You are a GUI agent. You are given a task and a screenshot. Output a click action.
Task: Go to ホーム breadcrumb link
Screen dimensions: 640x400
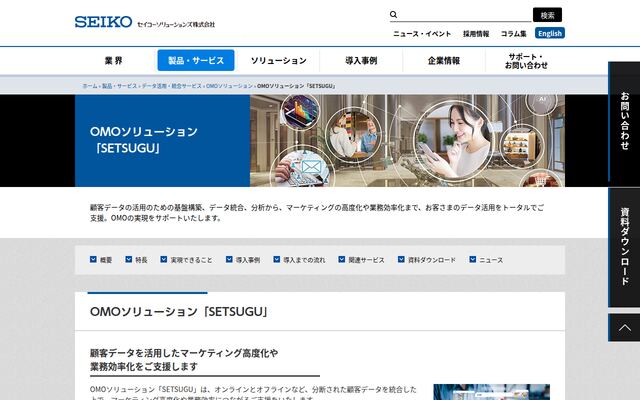[90, 86]
